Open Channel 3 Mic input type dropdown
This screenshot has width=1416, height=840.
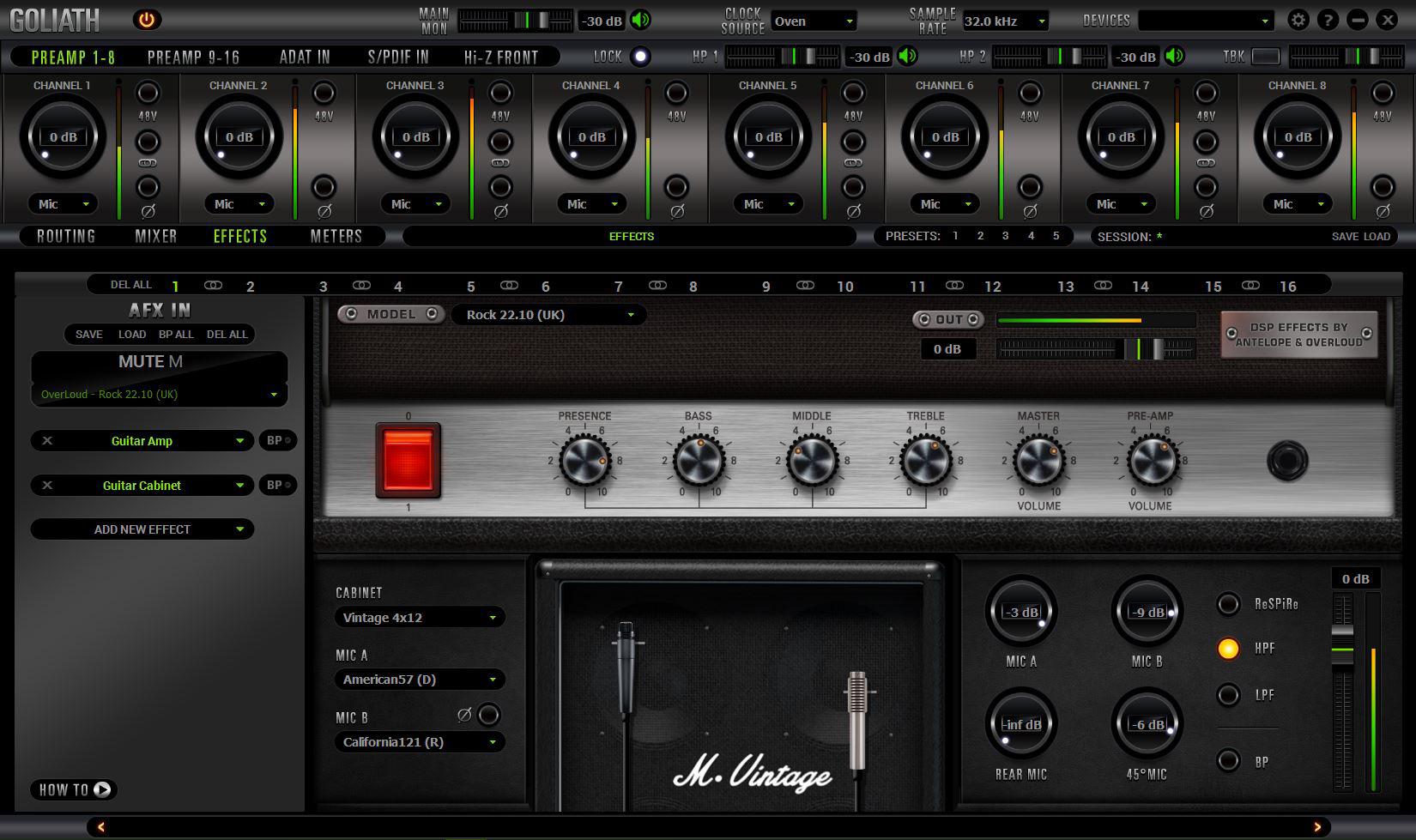click(x=416, y=204)
